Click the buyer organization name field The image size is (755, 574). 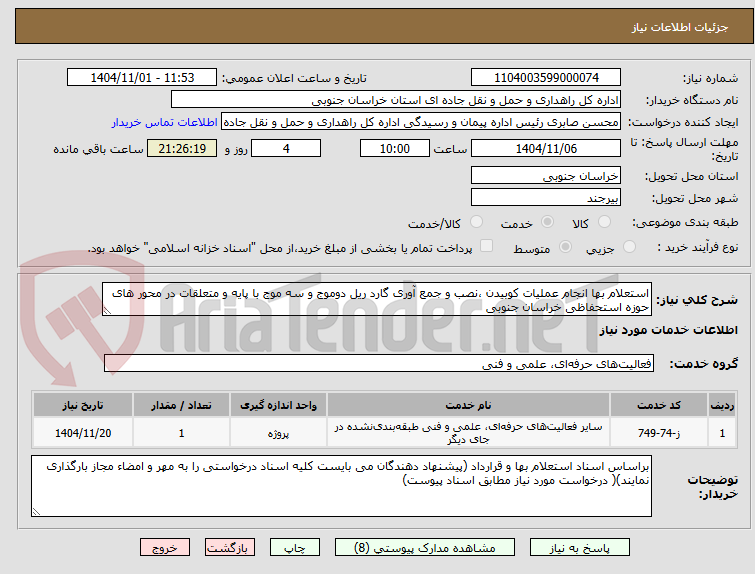click(396, 100)
